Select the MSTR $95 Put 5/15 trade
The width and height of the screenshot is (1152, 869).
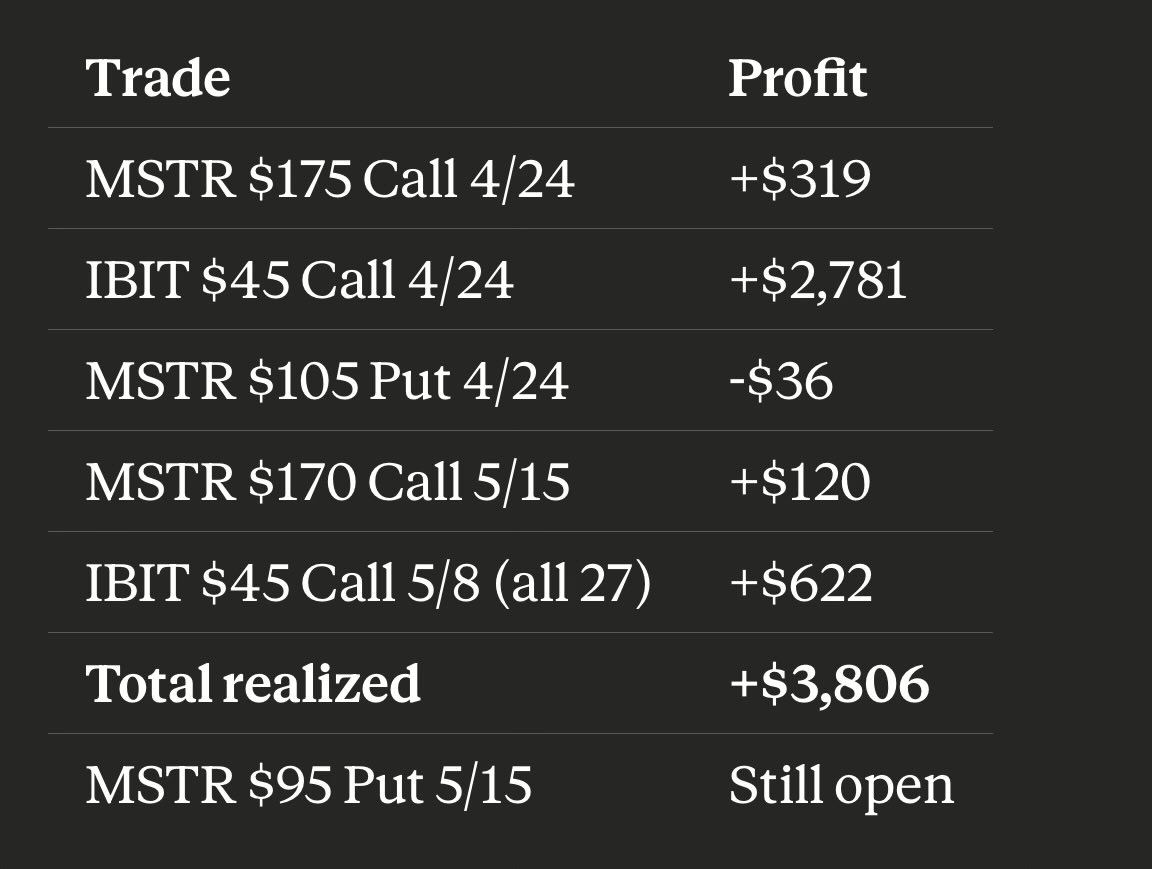coord(308,786)
